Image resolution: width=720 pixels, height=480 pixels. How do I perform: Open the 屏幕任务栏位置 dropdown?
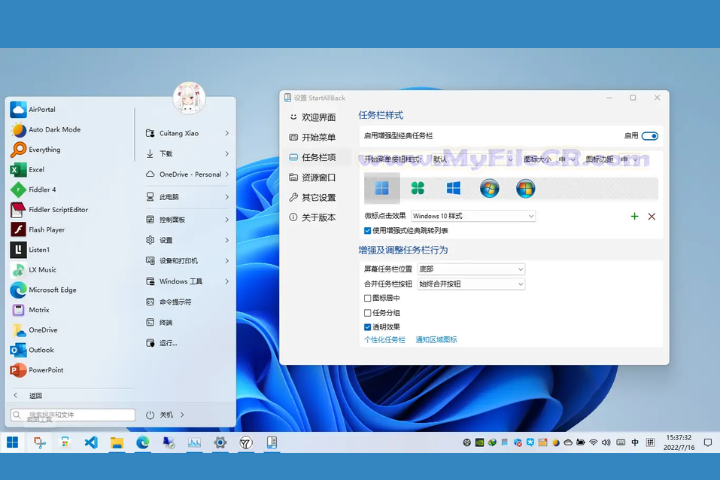471,269
